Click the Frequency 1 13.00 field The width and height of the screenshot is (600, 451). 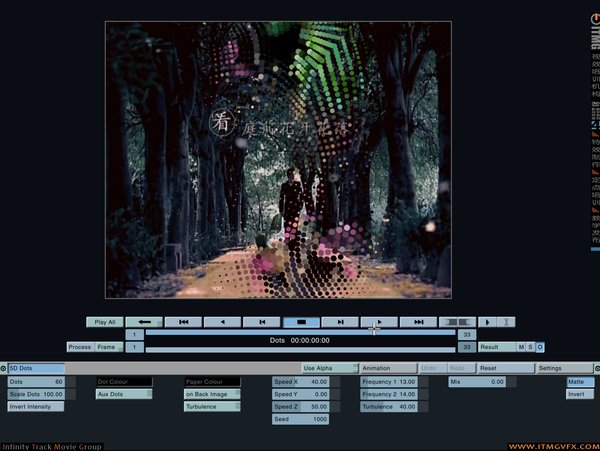[389, 382]
